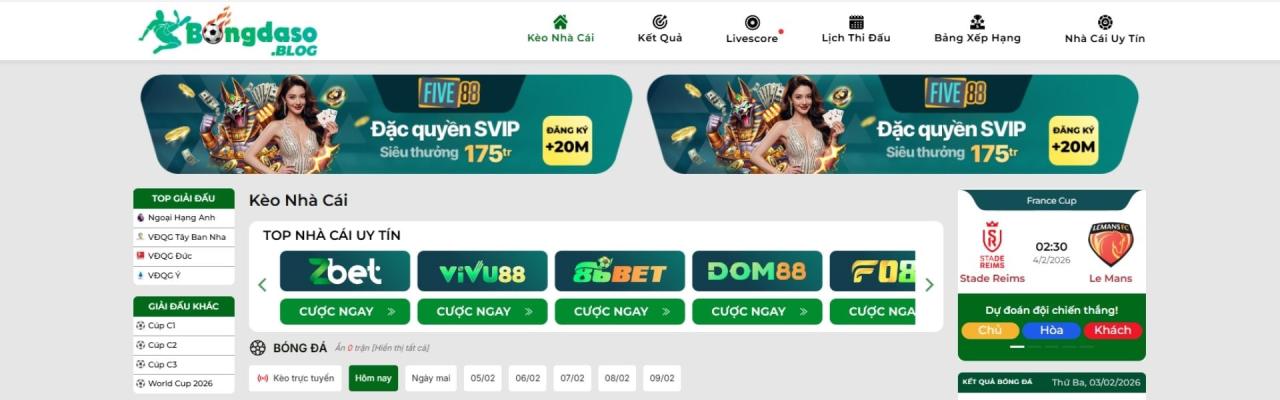Vote Chủ for home team win
This screenshot has width=1280, height=400.
coord(990,330)
